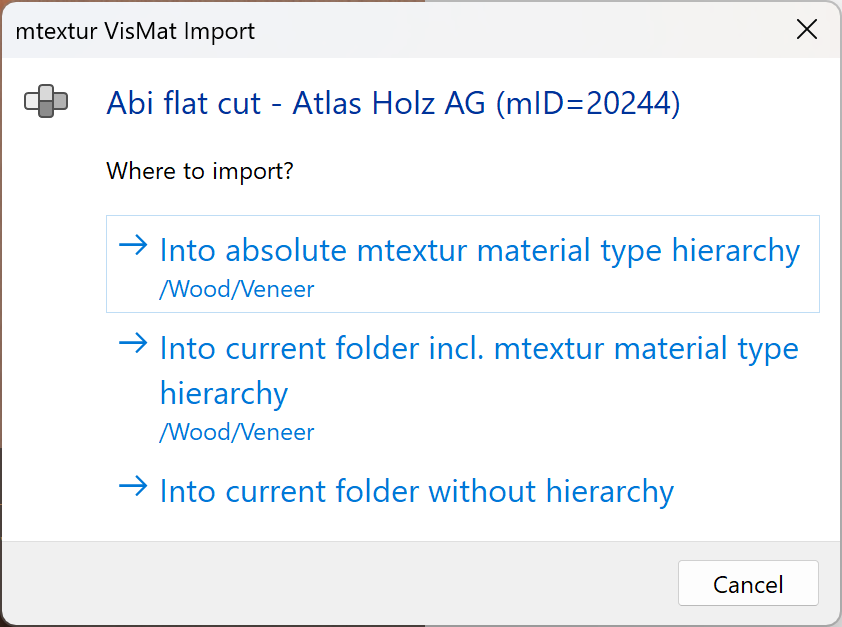Screen dimensions: 842x627
Task: Choose import into absolute mtextur material type hierarchy
Action: point(478,250)
